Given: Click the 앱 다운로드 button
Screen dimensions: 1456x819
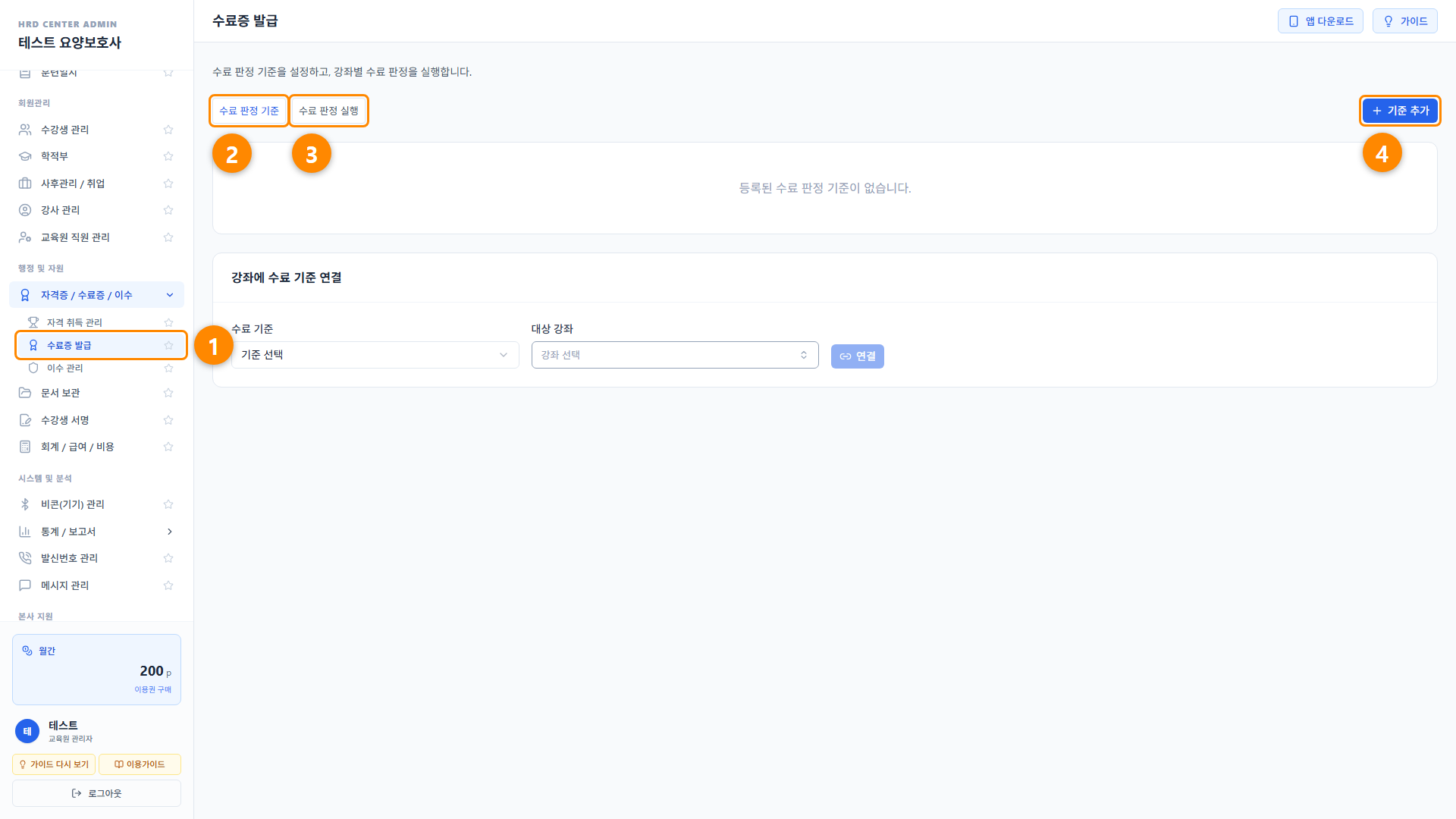Looking at the screenshot, I should pyautogui.click(x=1320, y=21).
